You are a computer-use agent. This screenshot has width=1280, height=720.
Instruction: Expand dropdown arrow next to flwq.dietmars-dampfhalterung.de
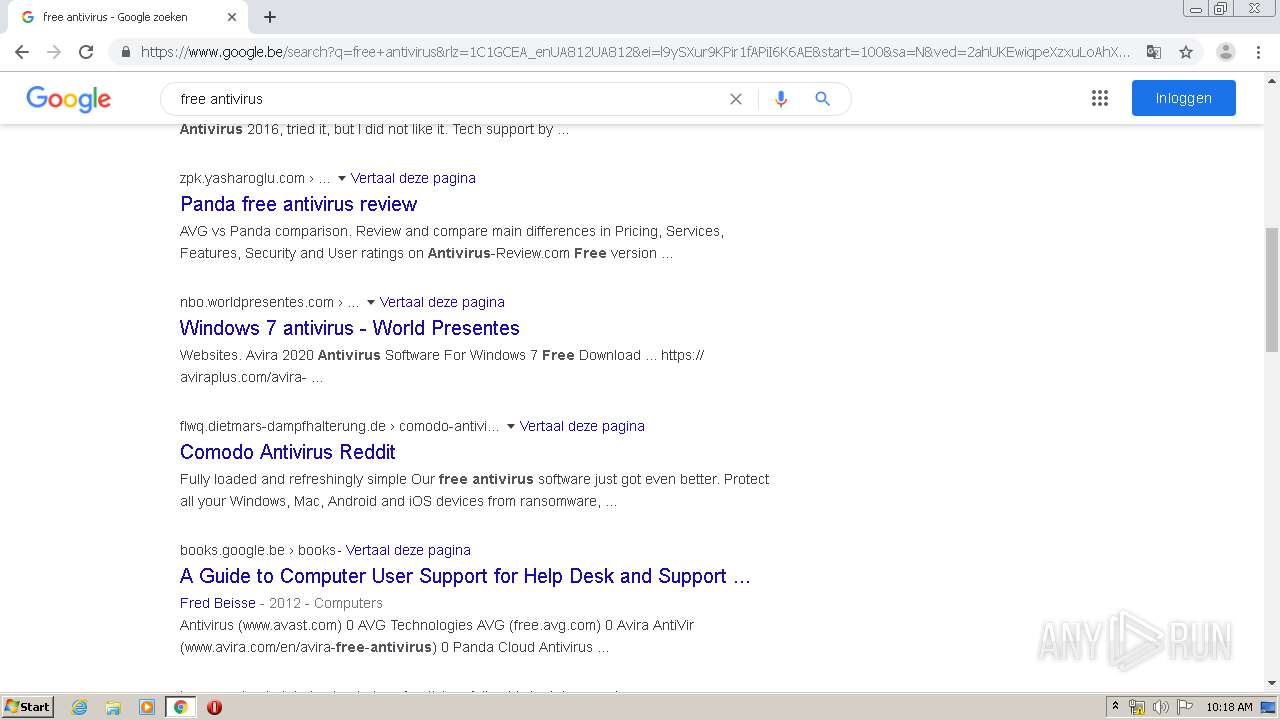511,426
